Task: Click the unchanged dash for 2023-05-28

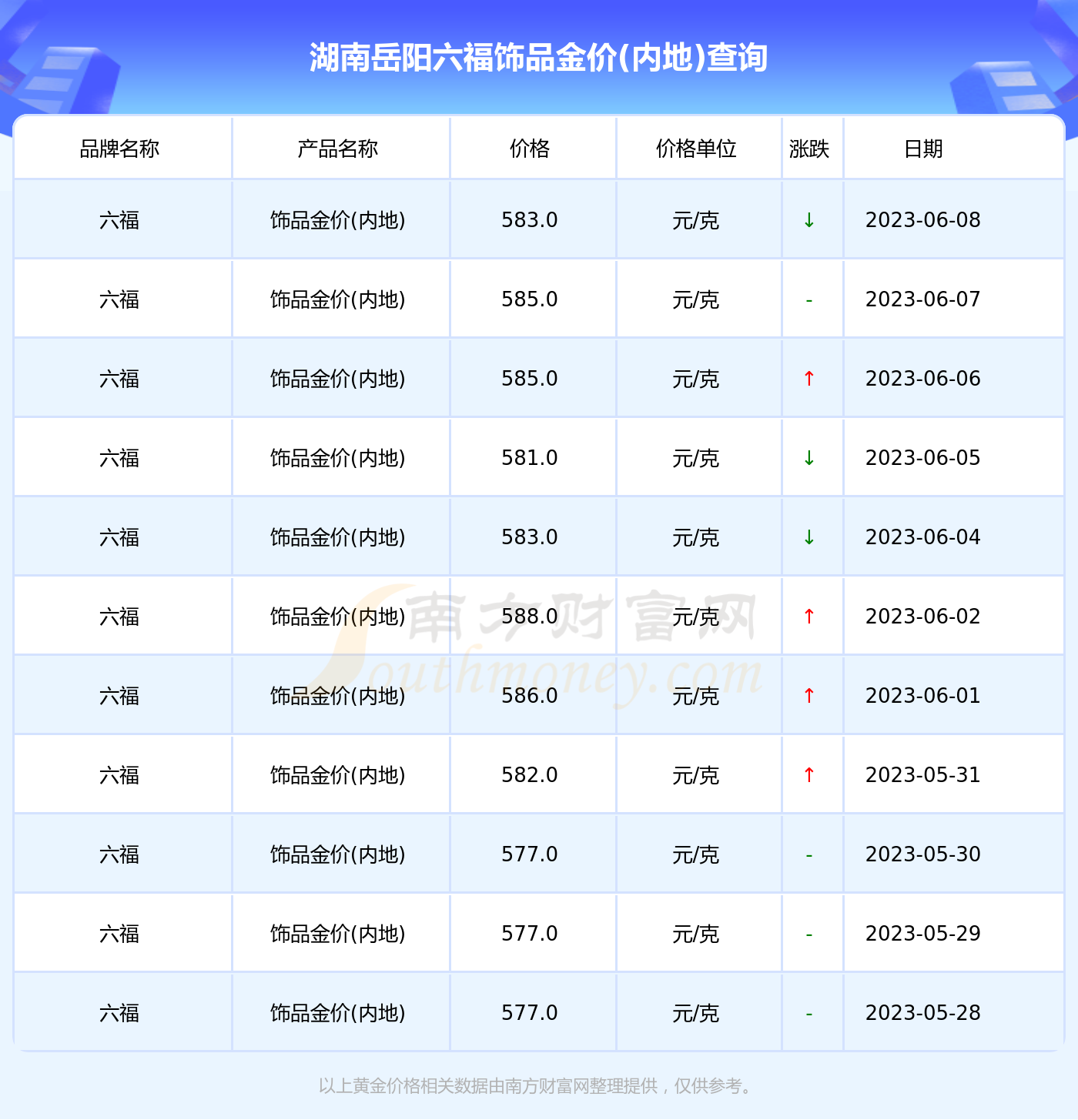Action: 809,1014
